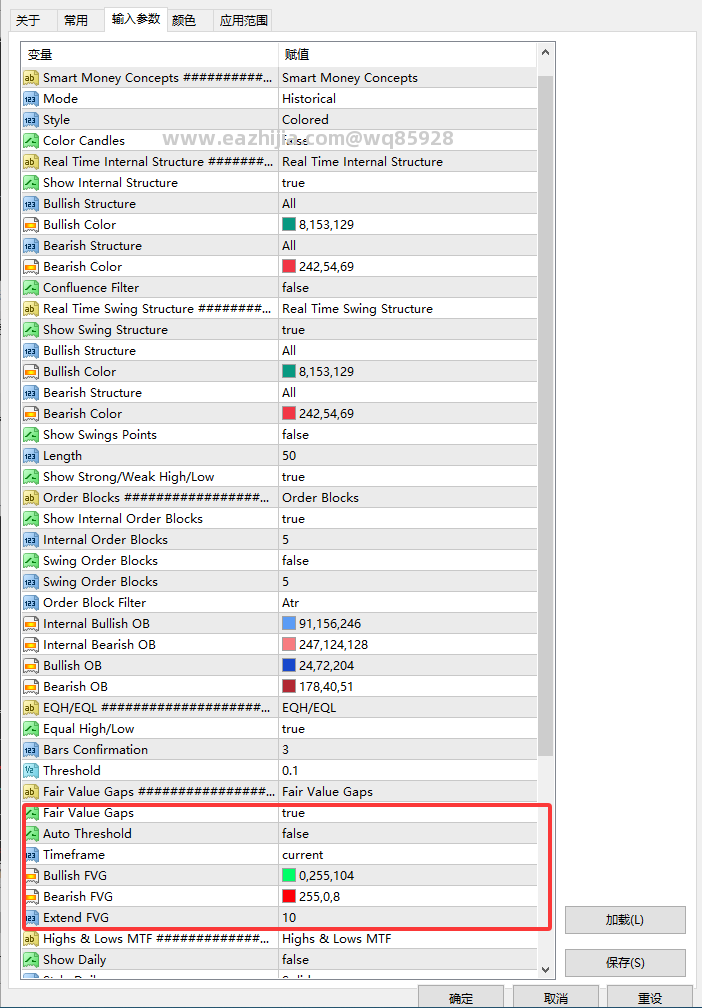Select the 输入参数 tab
This screenshot has width=702, height=1008.
[136, 19]
